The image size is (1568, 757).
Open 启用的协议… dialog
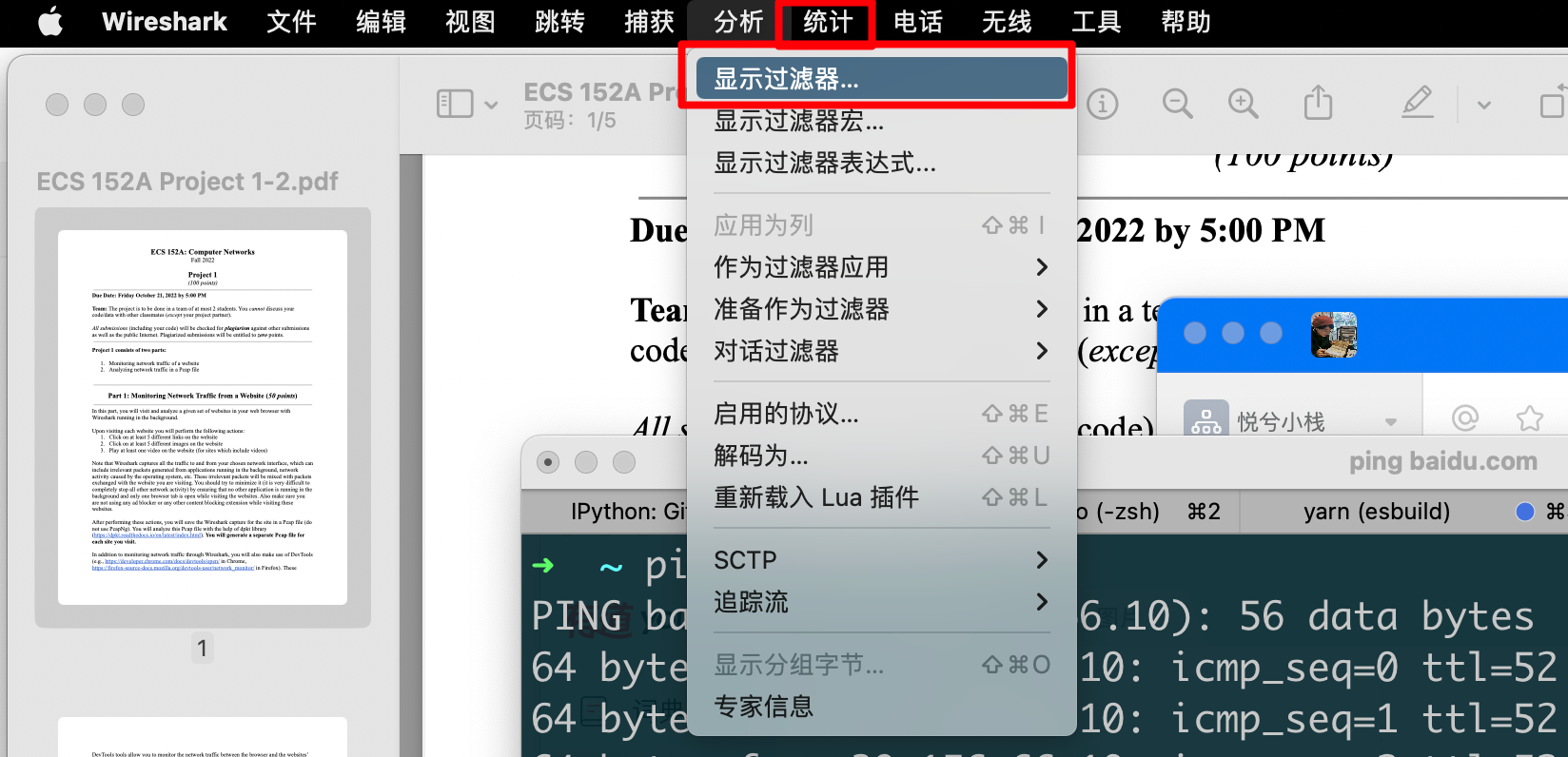pyautogui.click(x=882, y=414)
